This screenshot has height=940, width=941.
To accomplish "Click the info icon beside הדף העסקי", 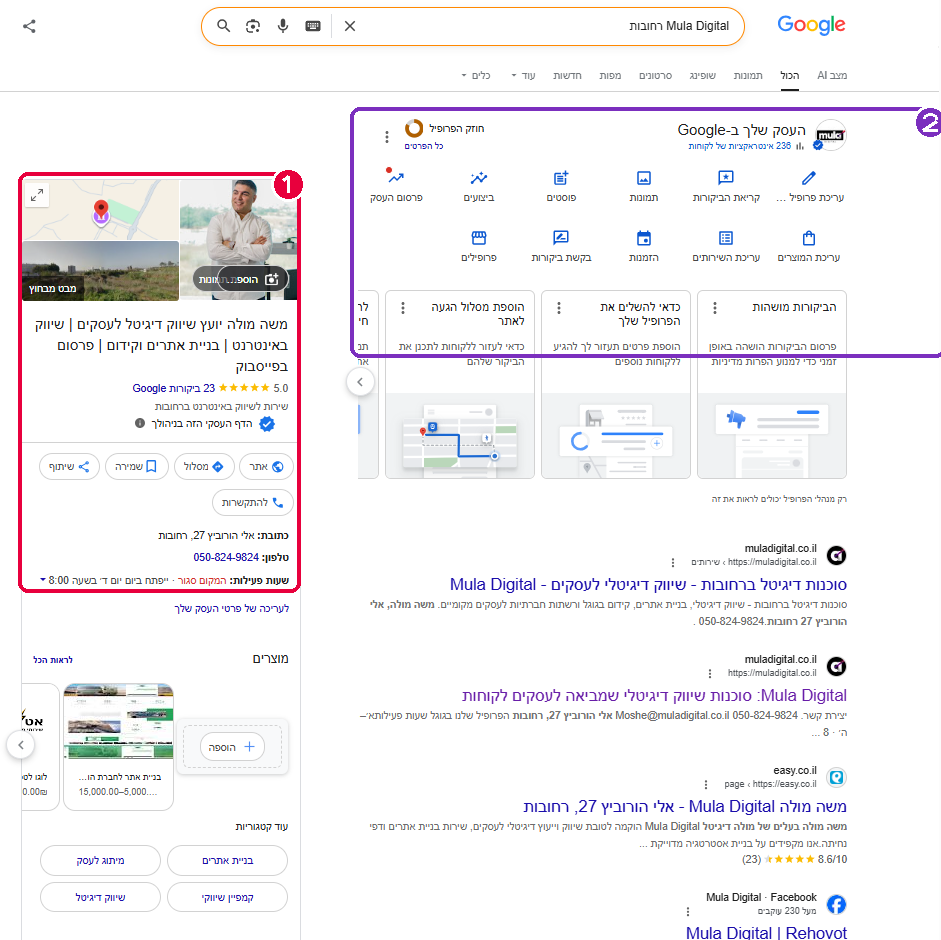I will [x=140, y=423].
